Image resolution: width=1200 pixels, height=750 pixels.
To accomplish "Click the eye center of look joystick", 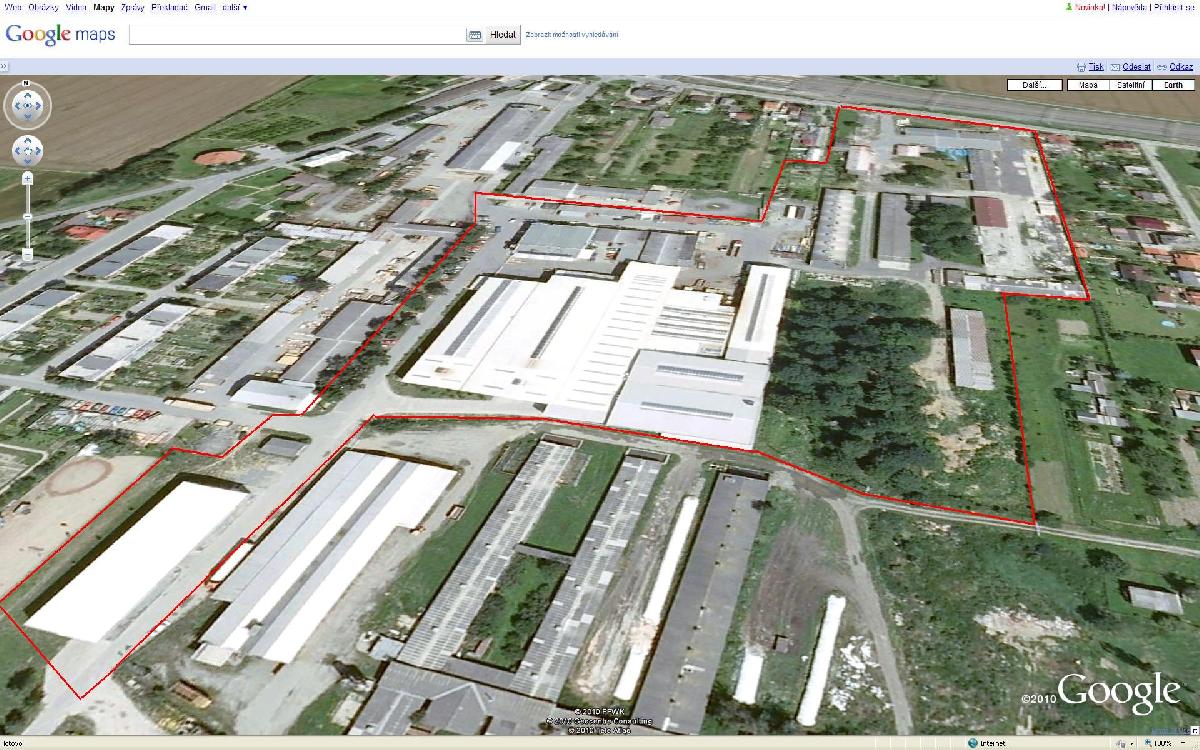I will click(28, 105).
